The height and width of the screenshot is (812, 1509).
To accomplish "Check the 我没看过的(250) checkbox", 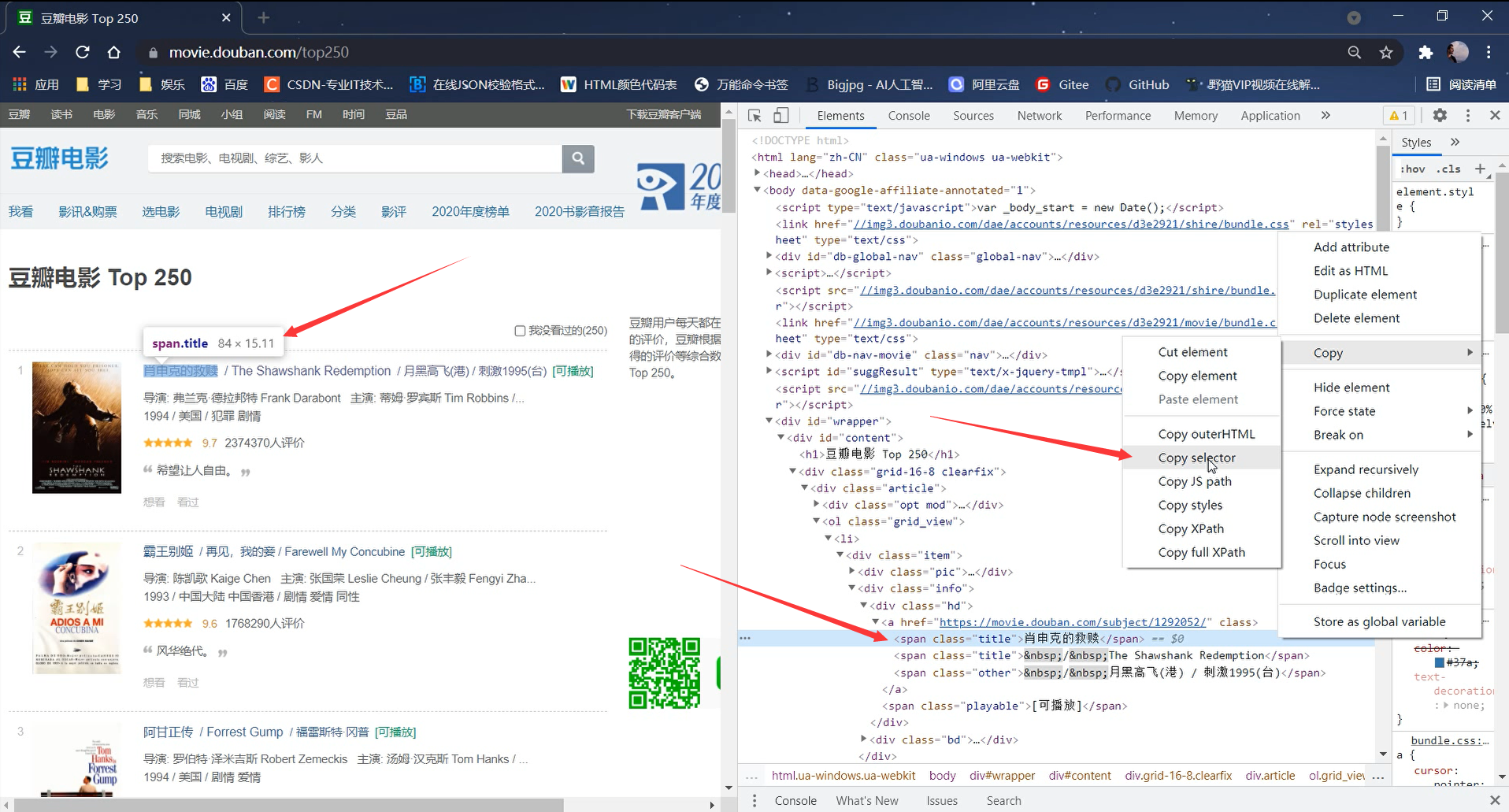I will tap(521, 330).
